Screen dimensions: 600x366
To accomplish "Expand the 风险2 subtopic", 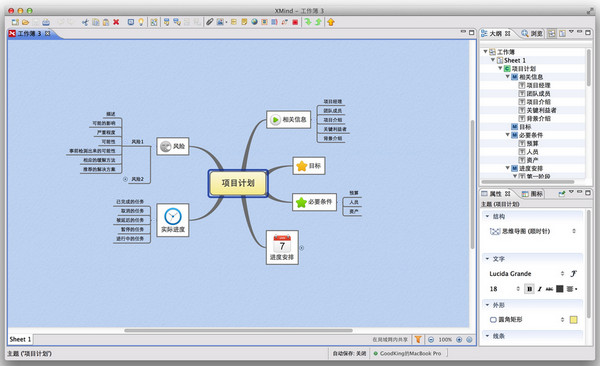I will 125,179.
